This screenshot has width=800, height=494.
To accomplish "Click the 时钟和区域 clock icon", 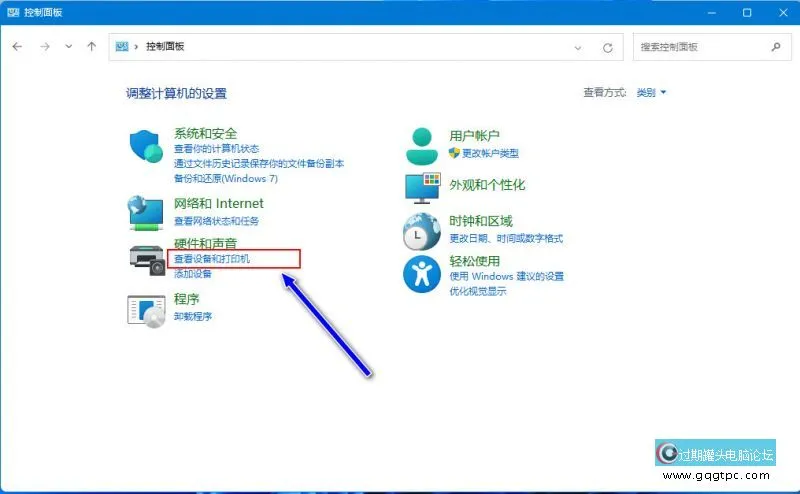I will (422, 231).
